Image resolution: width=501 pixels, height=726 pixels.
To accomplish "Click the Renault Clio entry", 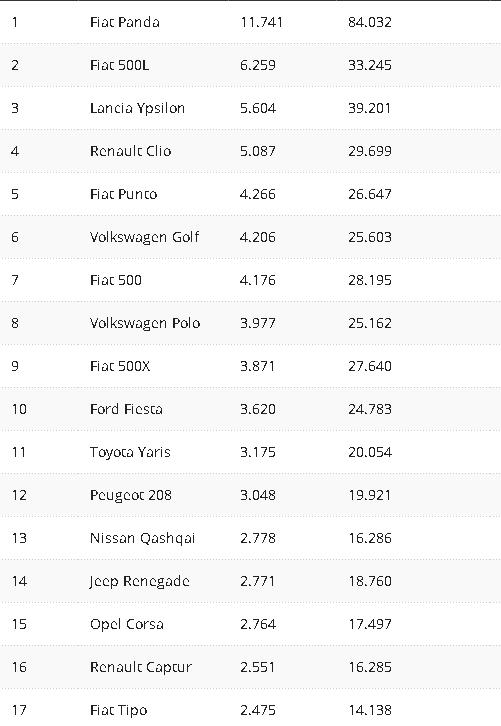I will point(131,151).
